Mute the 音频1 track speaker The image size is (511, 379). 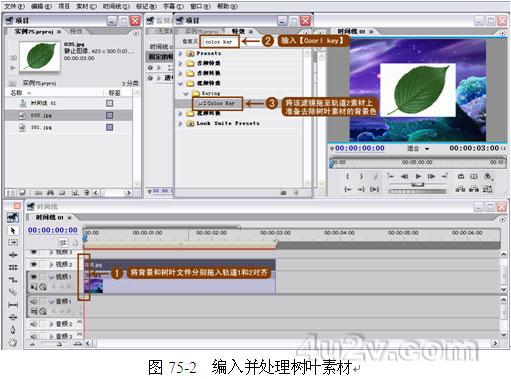(x=34, y=301)
